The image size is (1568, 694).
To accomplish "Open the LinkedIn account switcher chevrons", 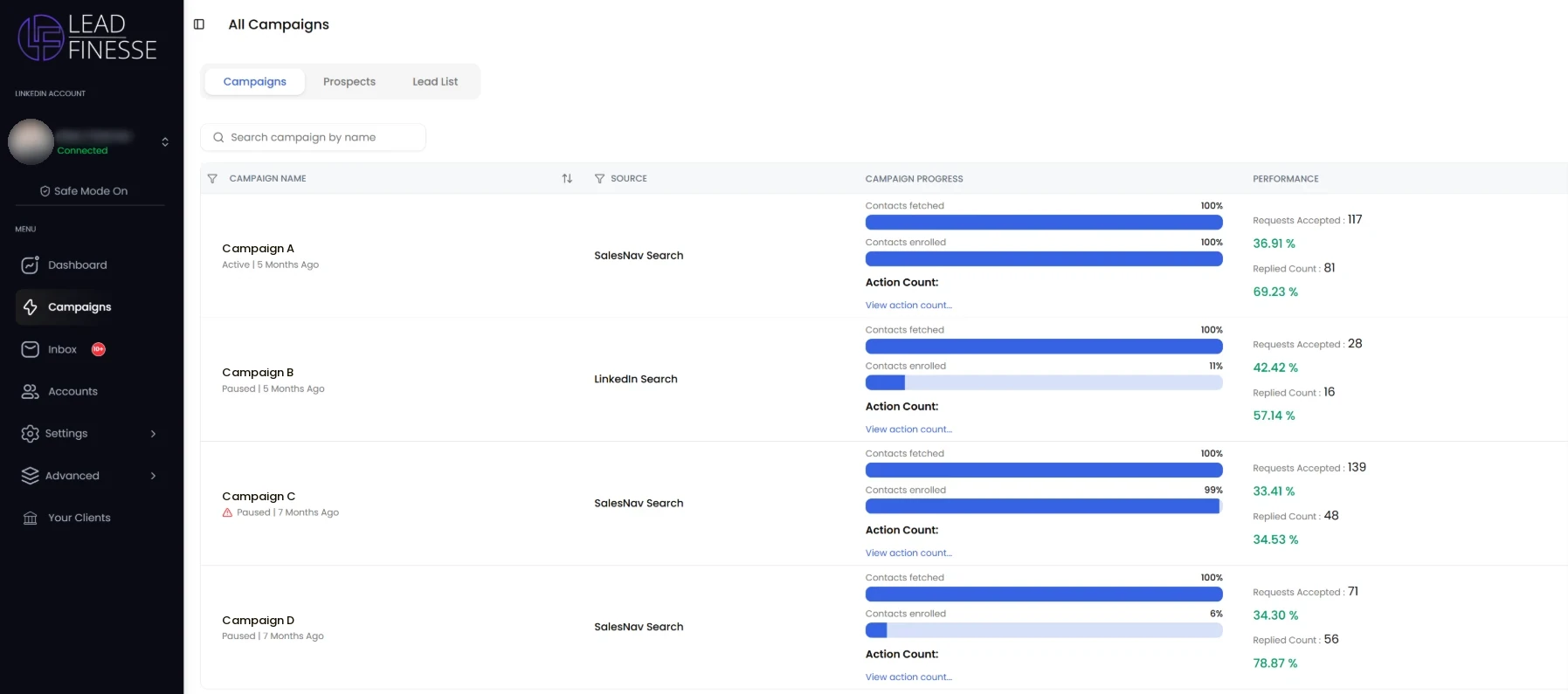I will [165, 141].
